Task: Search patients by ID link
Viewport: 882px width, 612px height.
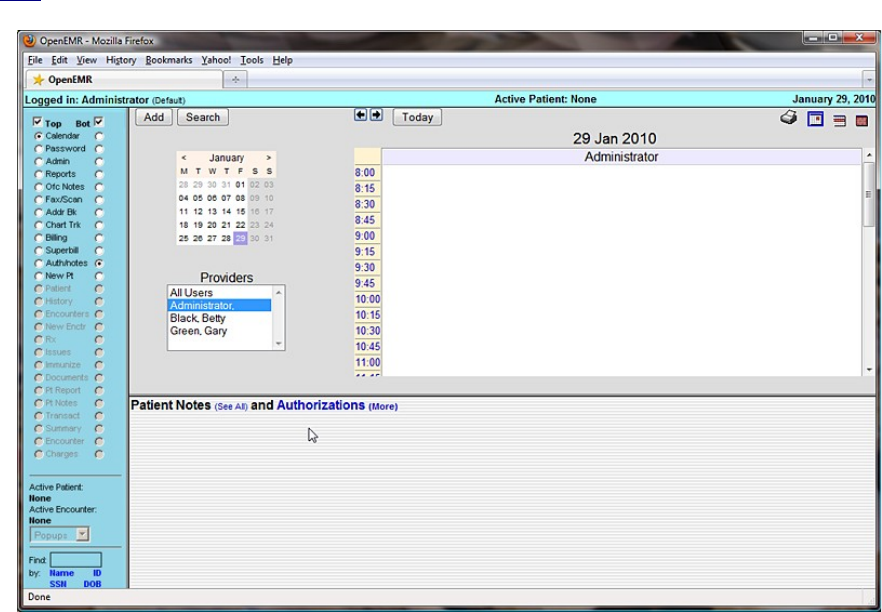Action: point(97,573)
